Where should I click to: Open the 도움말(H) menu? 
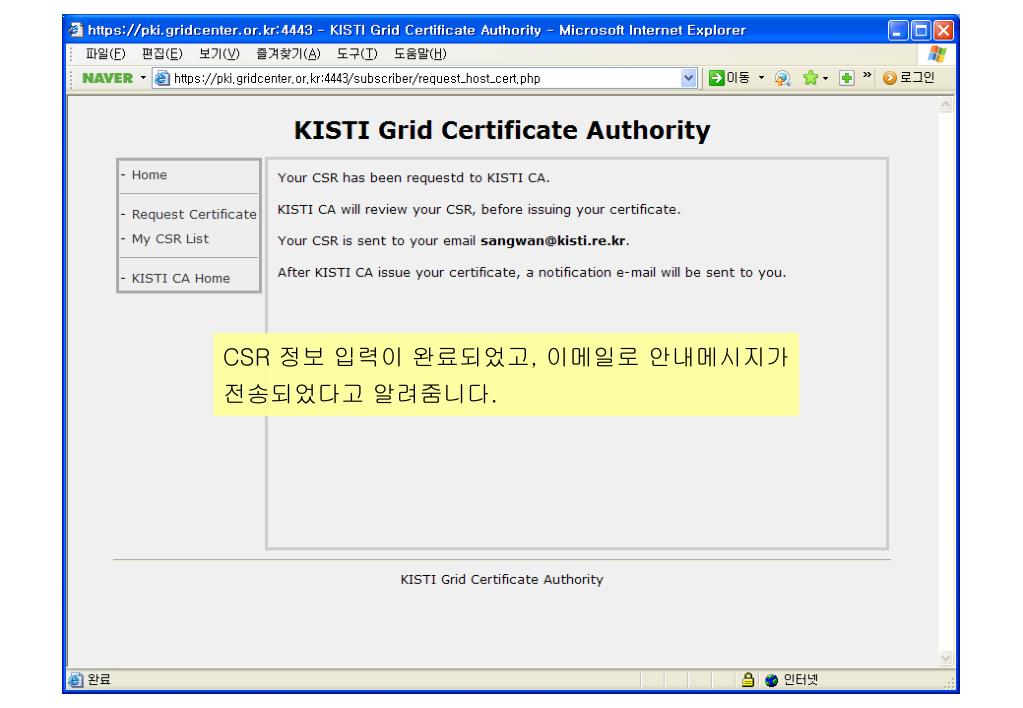click(x=420, y=54)
